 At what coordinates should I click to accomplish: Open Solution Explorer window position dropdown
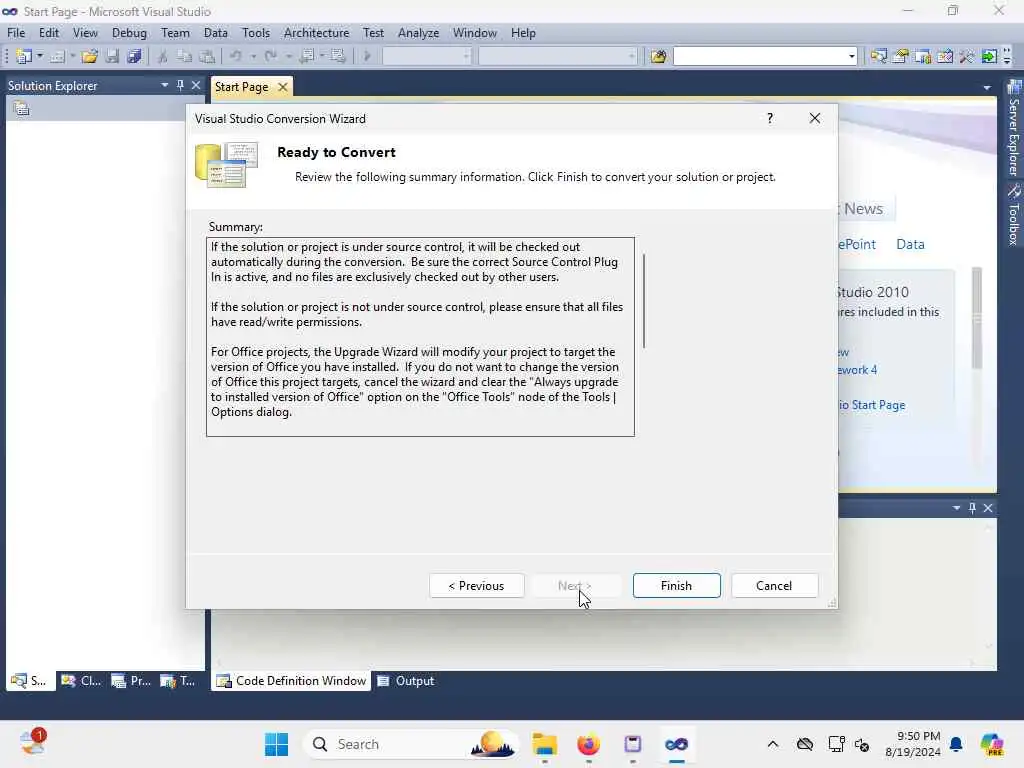click(165, 85)
